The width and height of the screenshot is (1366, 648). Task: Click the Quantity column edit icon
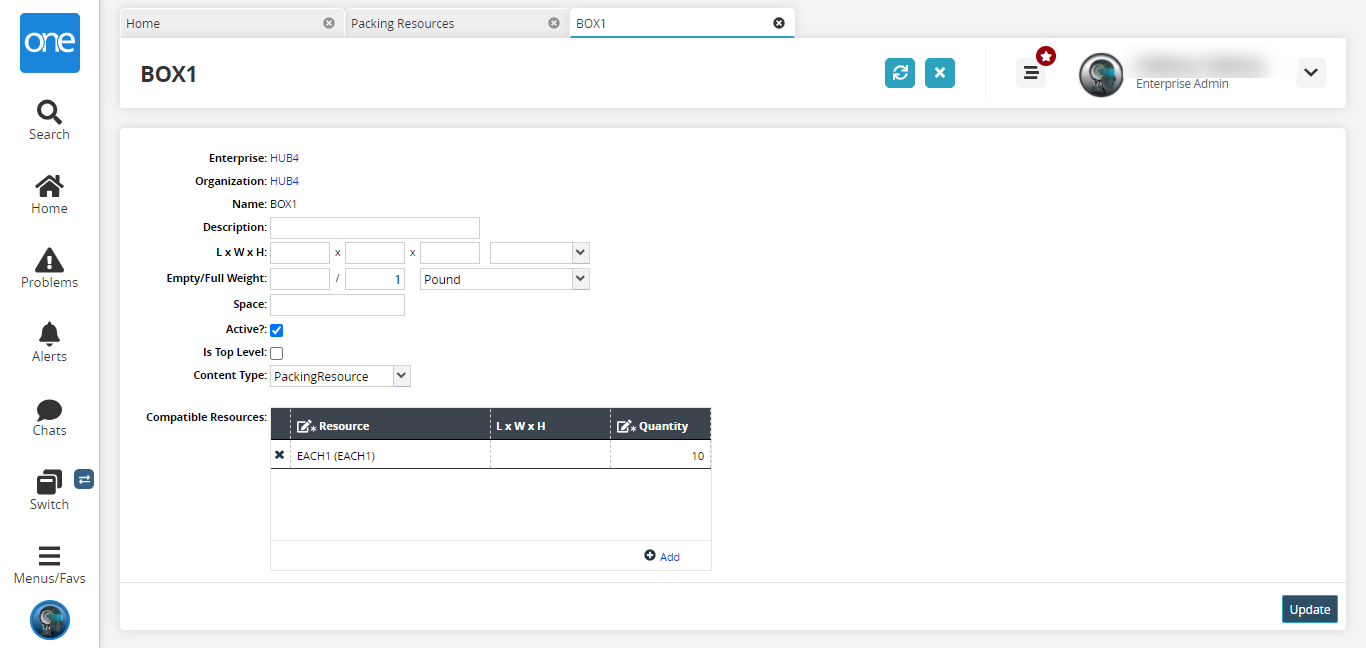tap(626, 426)
